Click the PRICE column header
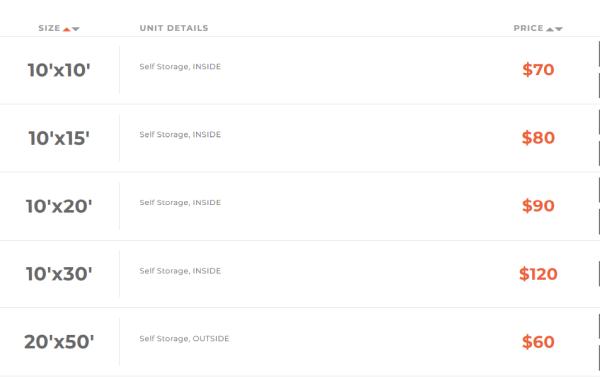This screenshot has width=600, height=377. 528,28
